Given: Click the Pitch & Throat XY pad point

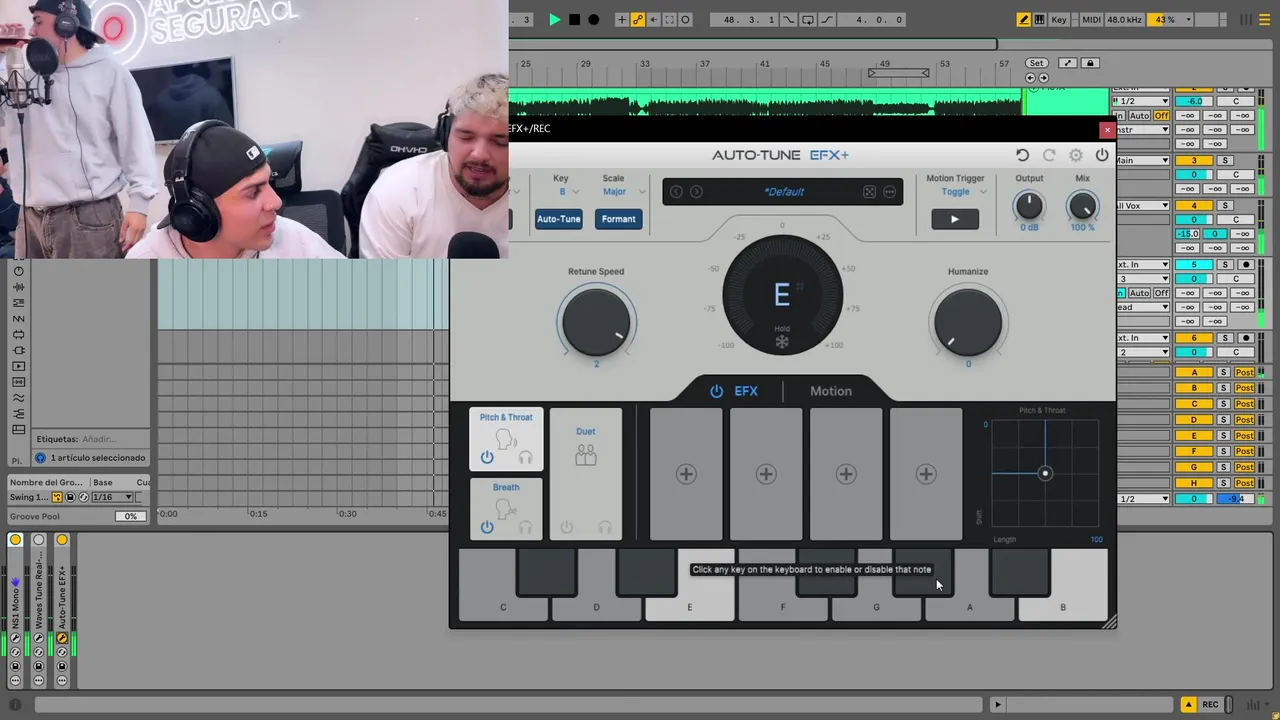Looking at the screenshot, I should 1045,473.
